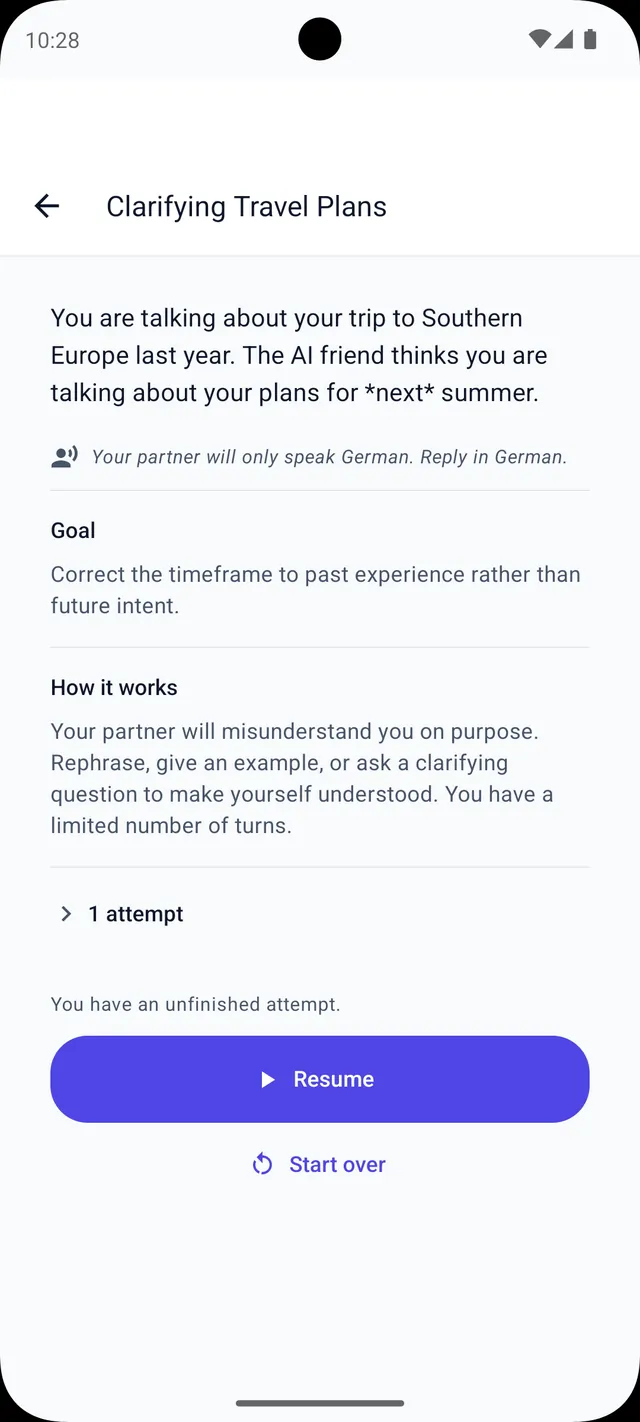Tap the Wi-Fi status icon
This screenshot has height=1422, width=640.
click(x=540, y=40)
